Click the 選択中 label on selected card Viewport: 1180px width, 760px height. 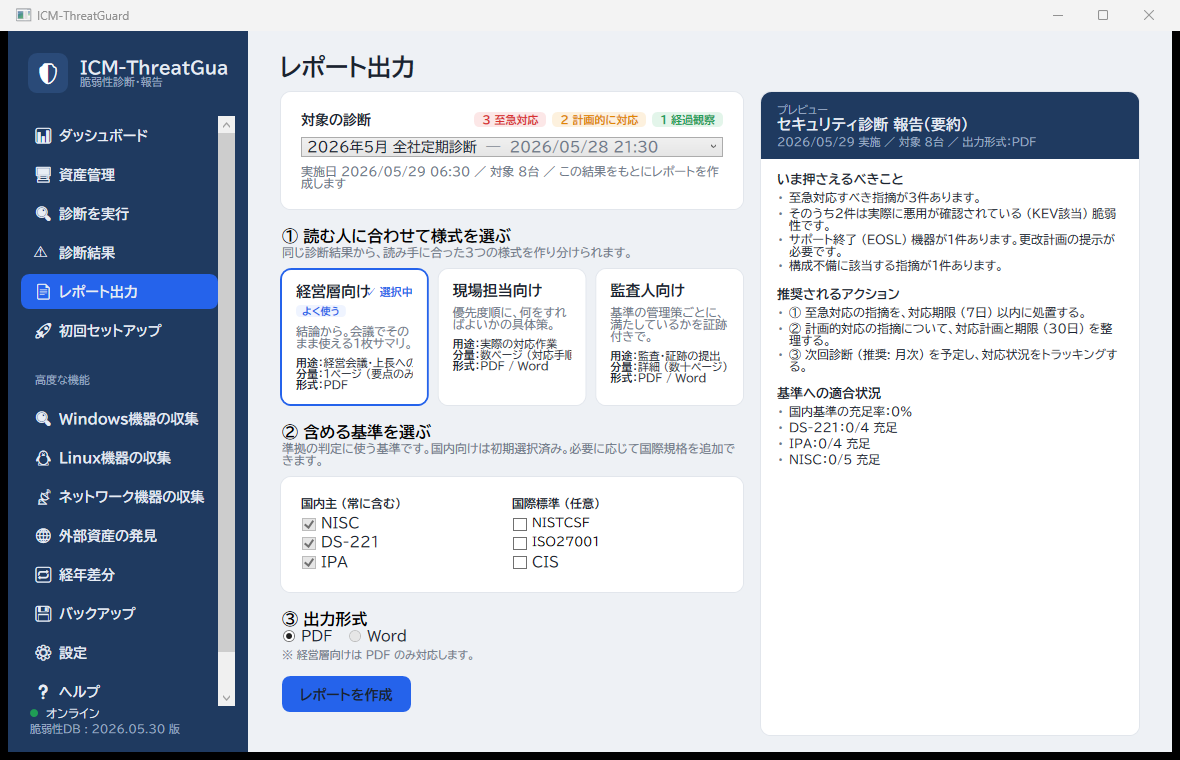pos(396,292)
